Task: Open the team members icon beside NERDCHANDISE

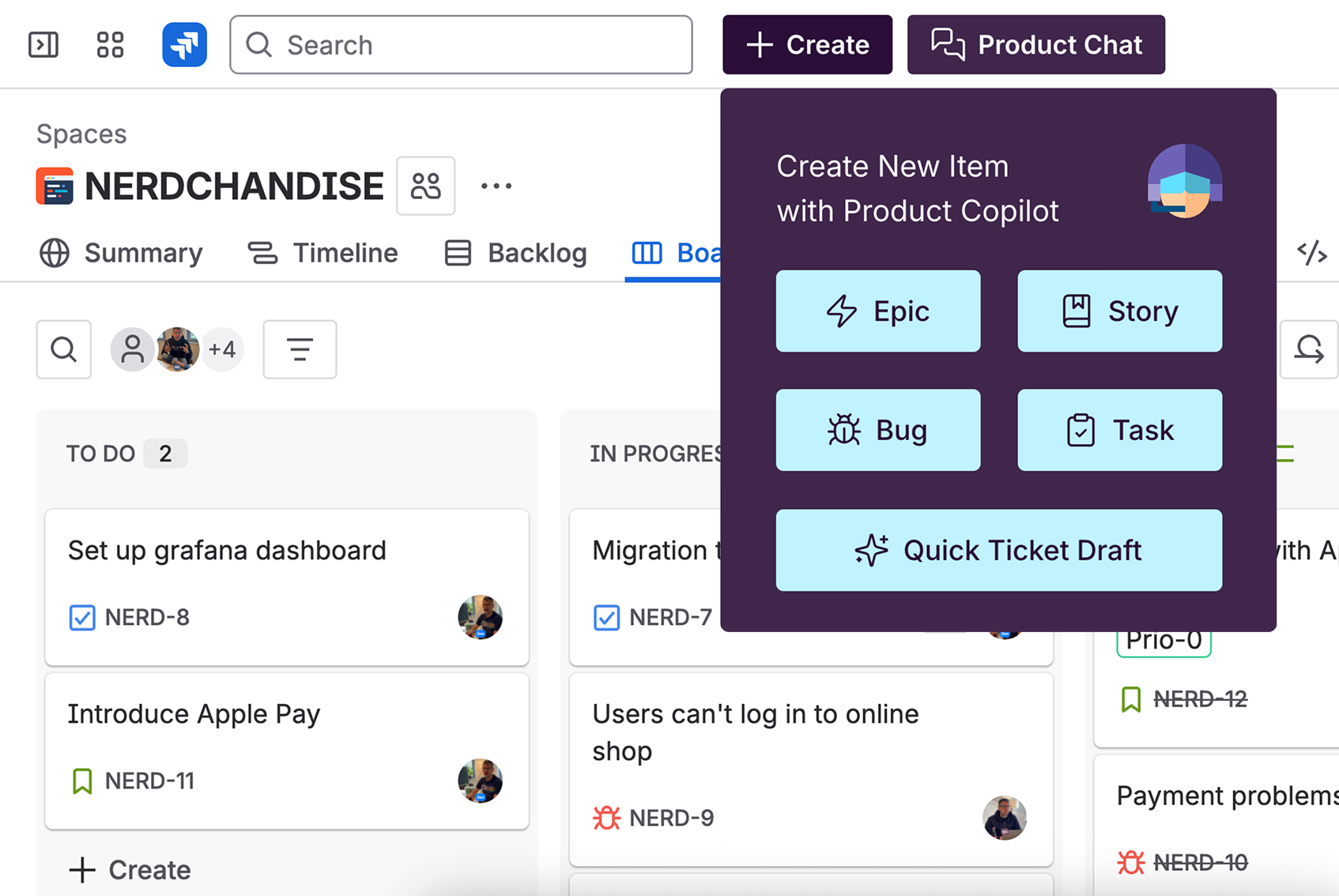Action: tap(425, 186)
